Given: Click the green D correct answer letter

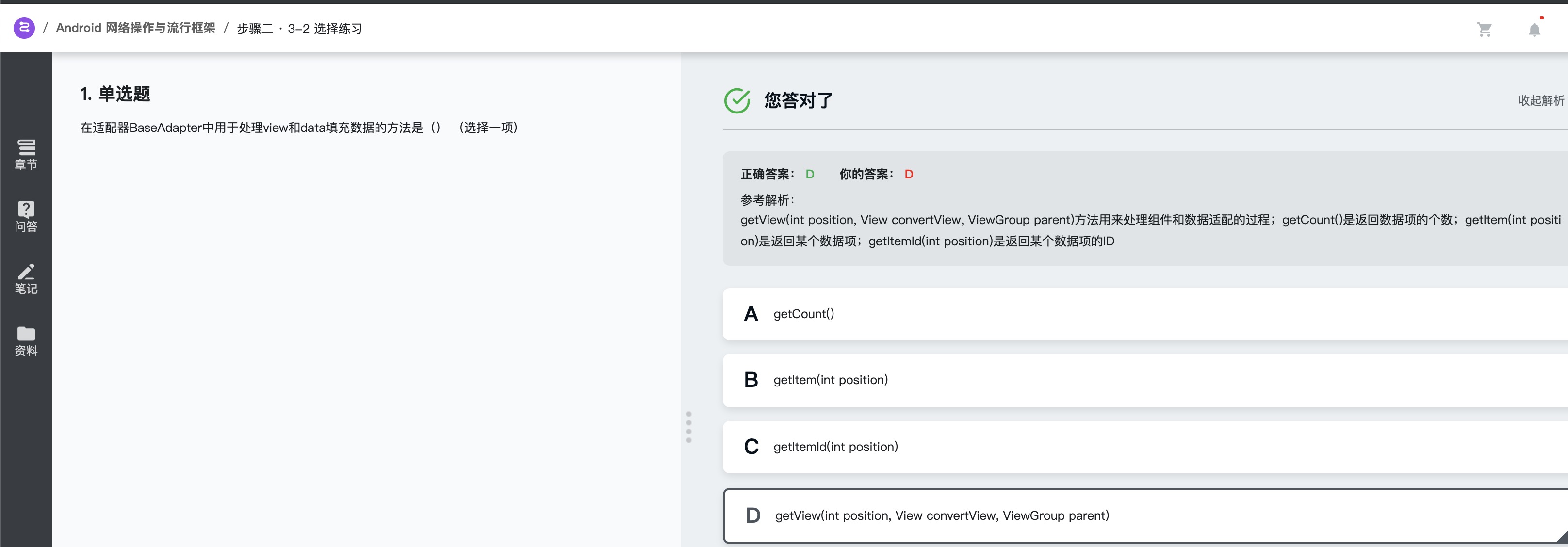Looking at the screenshot, I should (x=810, y=174).
